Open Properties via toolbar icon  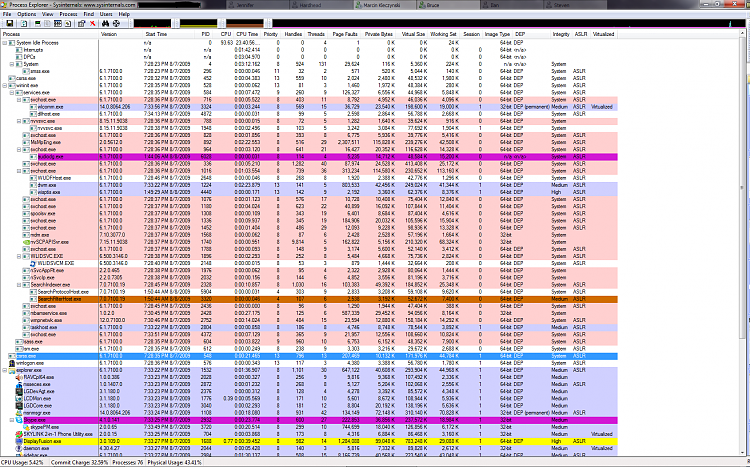(81, 23)
